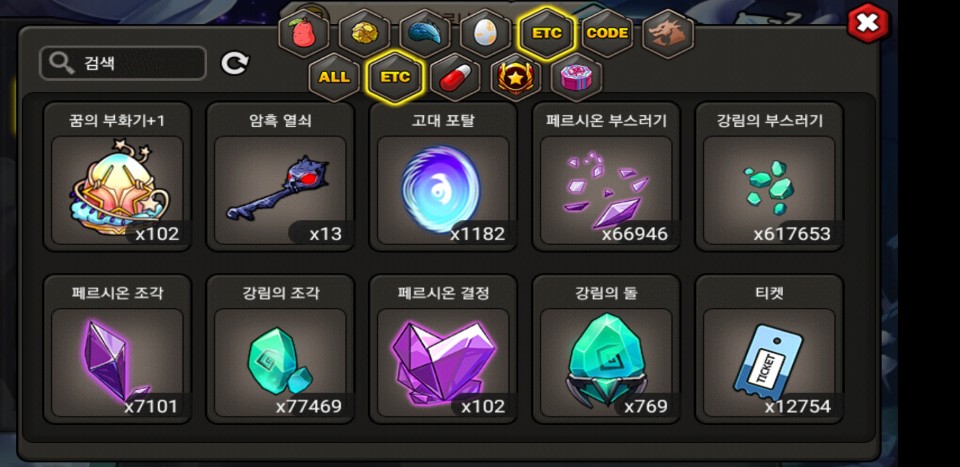Select the lower ETC subcategory filter

tap(395, 78)
